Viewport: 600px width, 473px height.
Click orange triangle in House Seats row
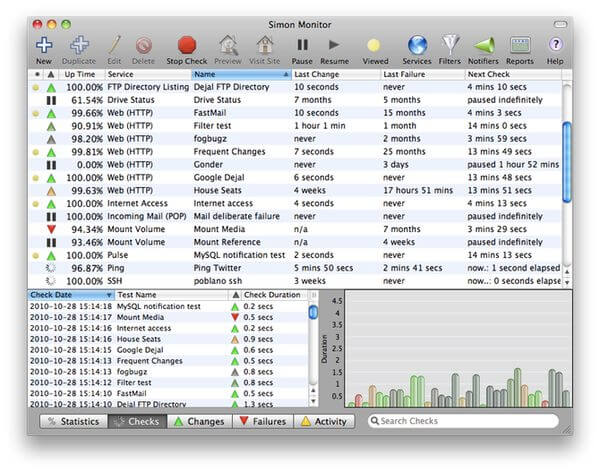(x=51, y=191)
